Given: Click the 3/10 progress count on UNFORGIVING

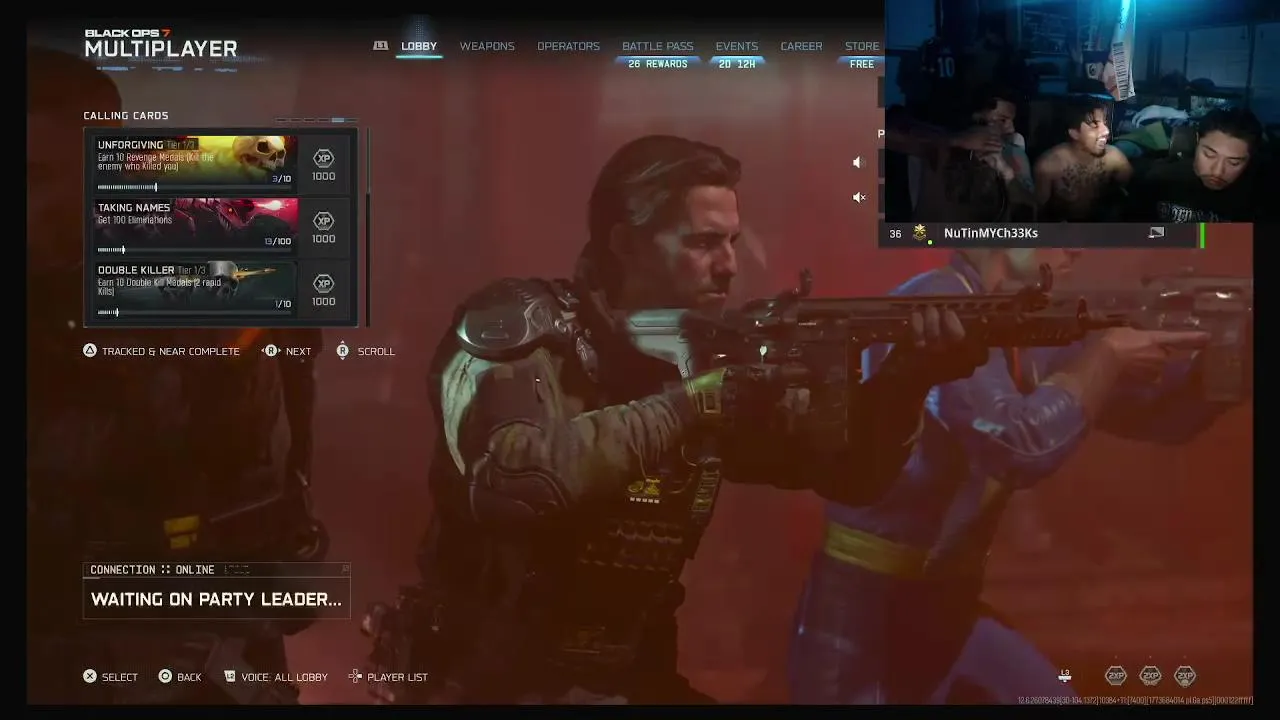Looking at the screenshot, I should pos(282,179).
